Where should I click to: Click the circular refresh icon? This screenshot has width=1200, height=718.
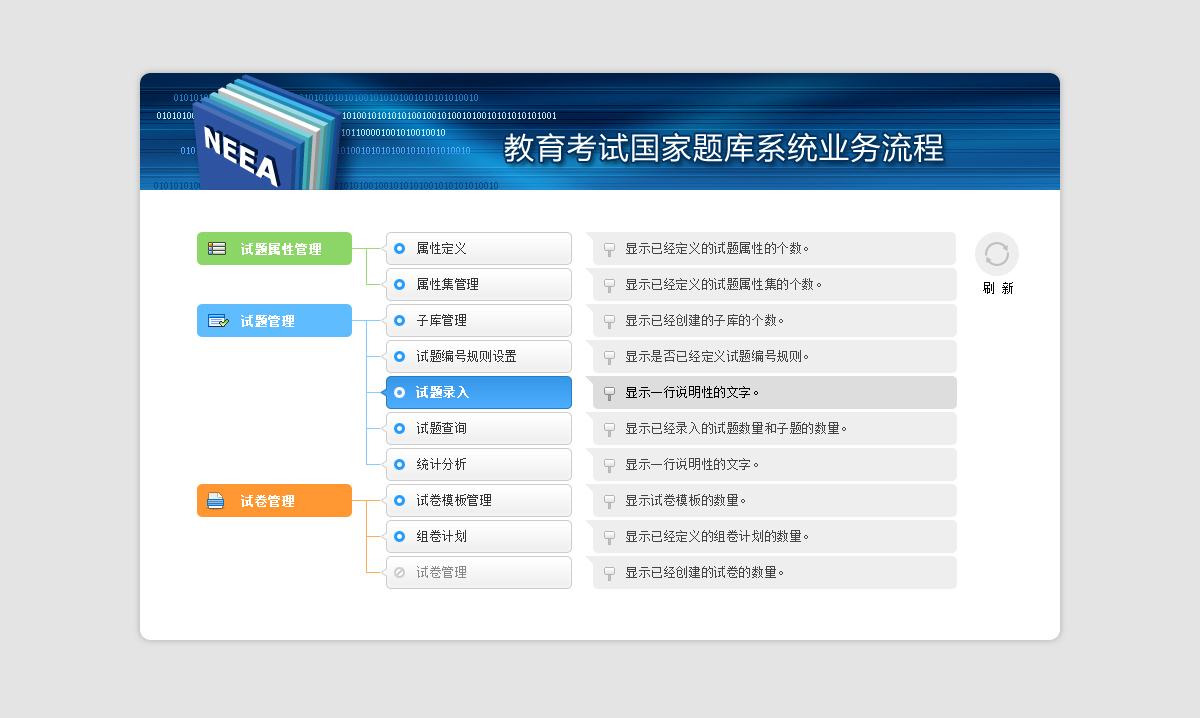pos(997,254)
